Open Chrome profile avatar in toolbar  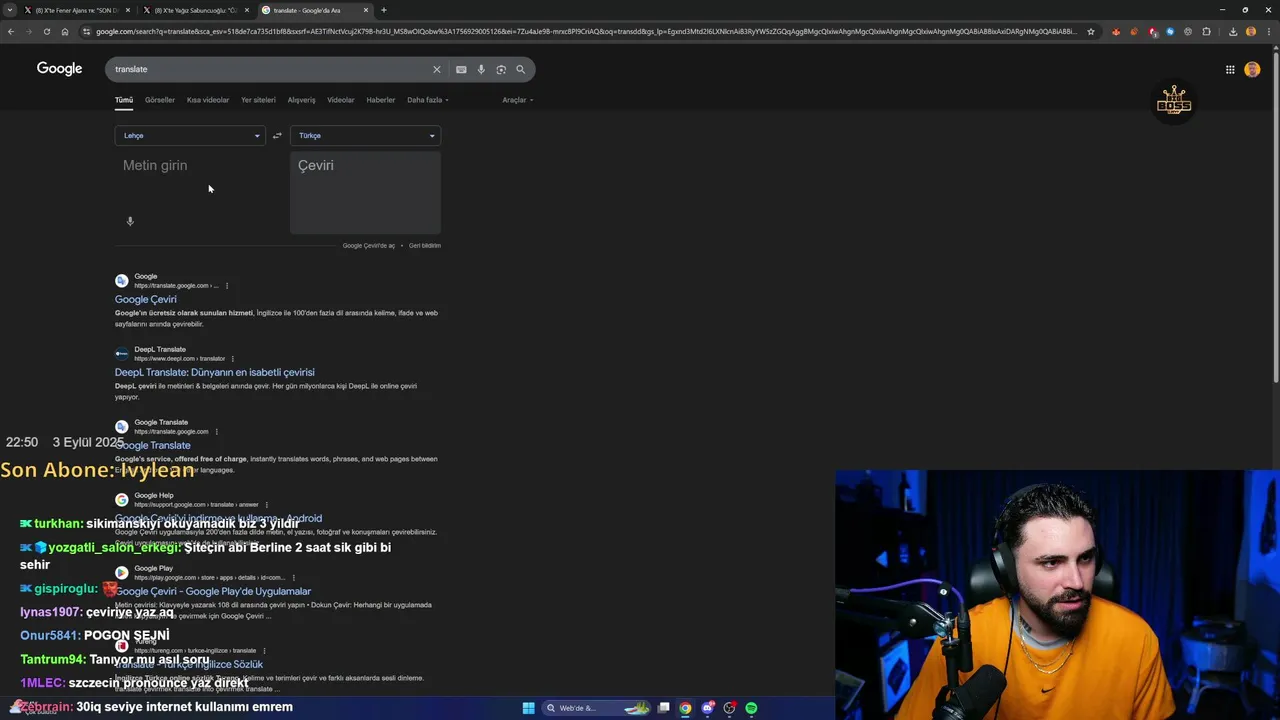click(x=1251, y=31)
